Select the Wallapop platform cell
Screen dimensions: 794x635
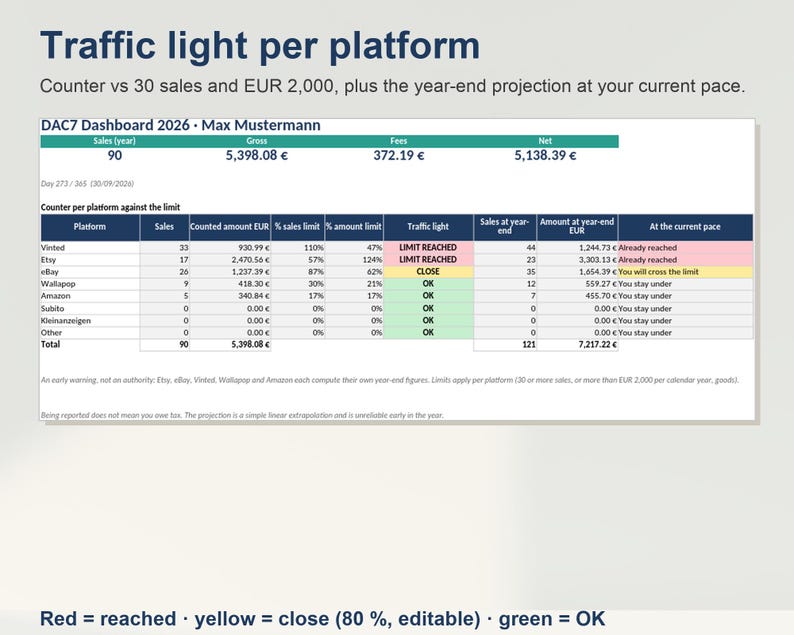tap(90, 284)
